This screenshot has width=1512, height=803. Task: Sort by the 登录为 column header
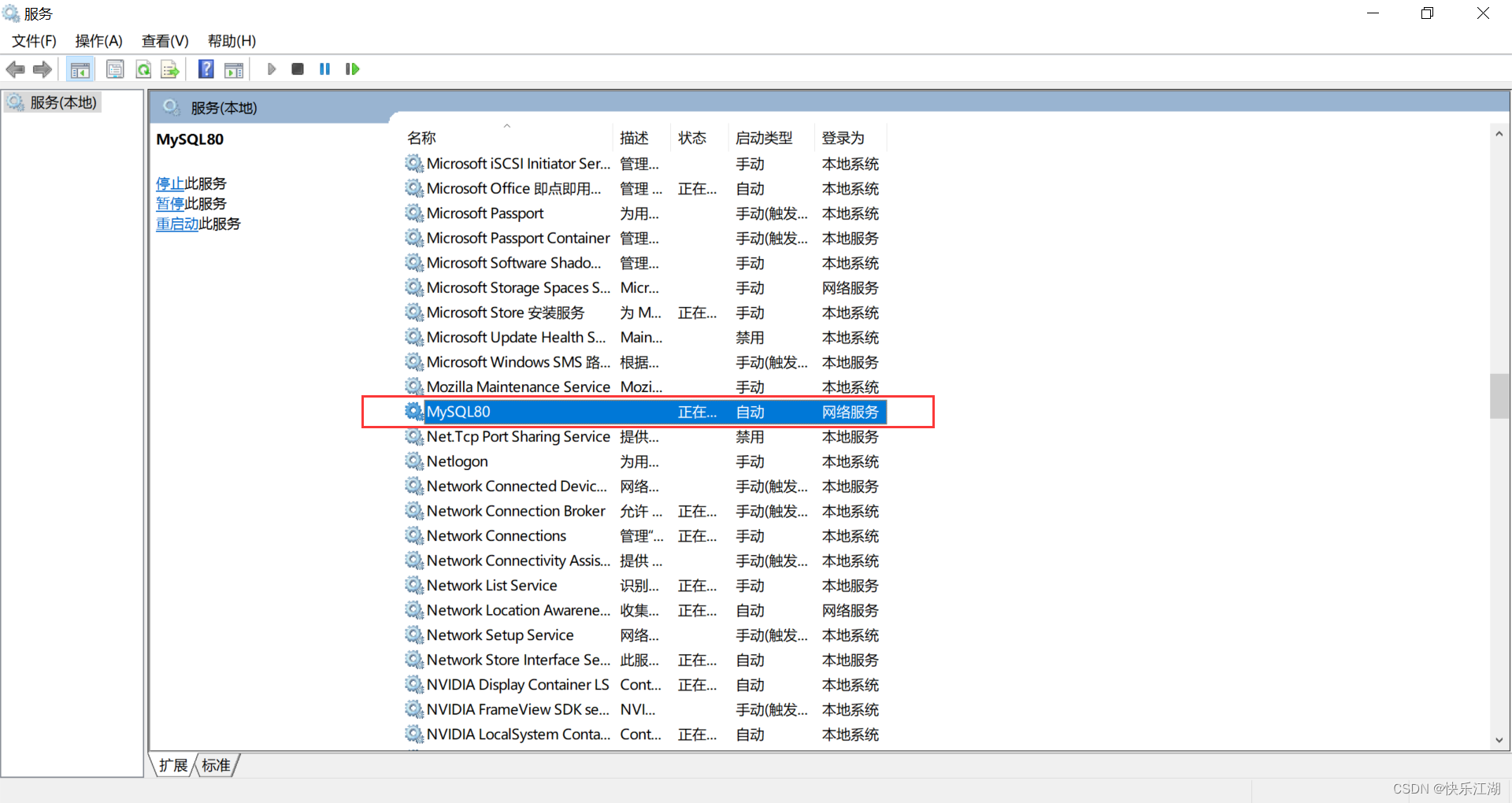point(850,138)
